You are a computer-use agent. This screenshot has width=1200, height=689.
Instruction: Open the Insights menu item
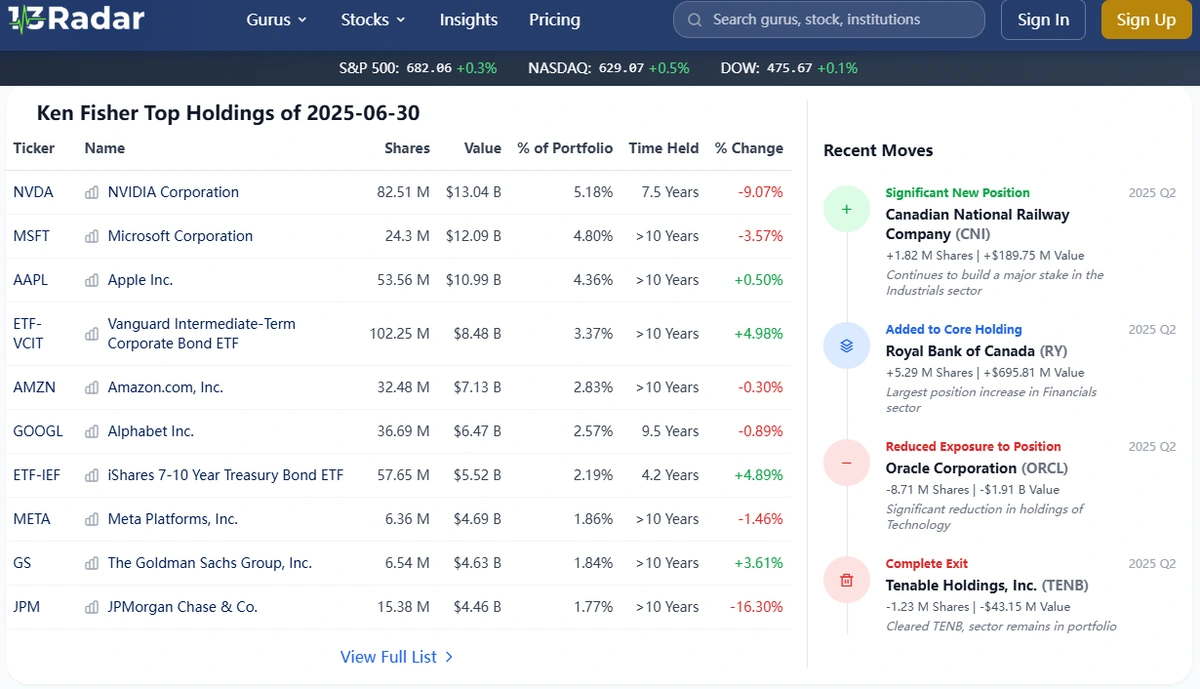468,20
